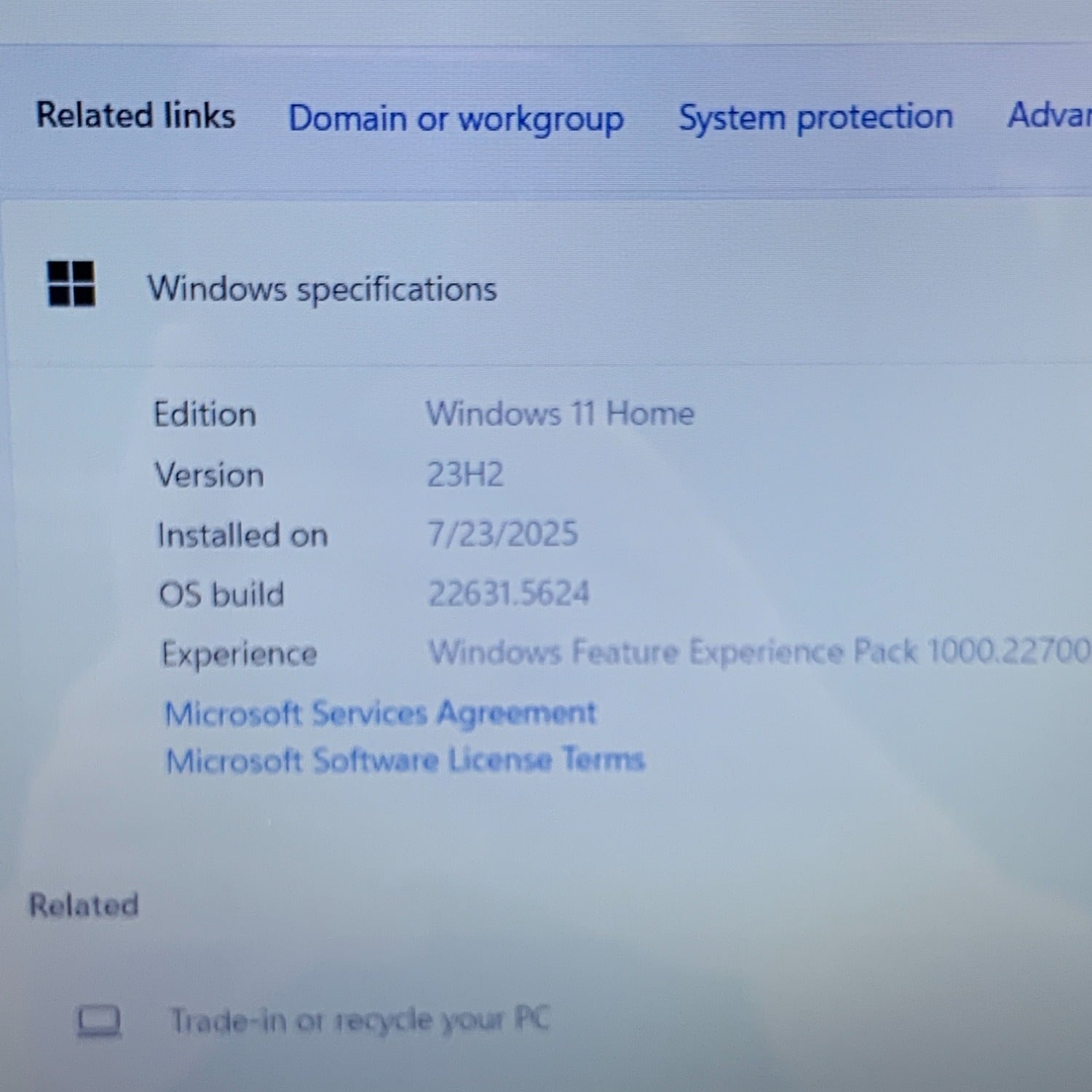Open the System protection link

[x=815, y=117]
